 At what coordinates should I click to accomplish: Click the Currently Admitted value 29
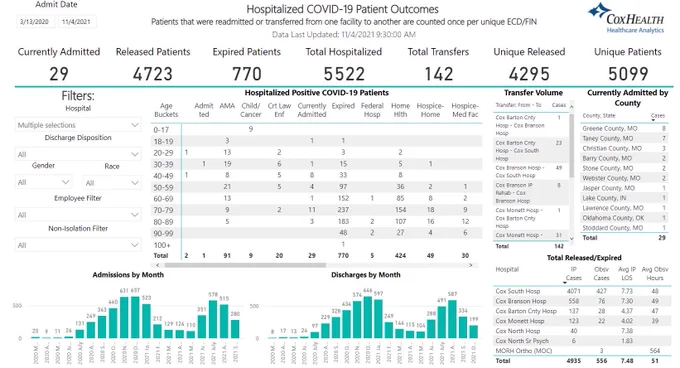(59, 74)
